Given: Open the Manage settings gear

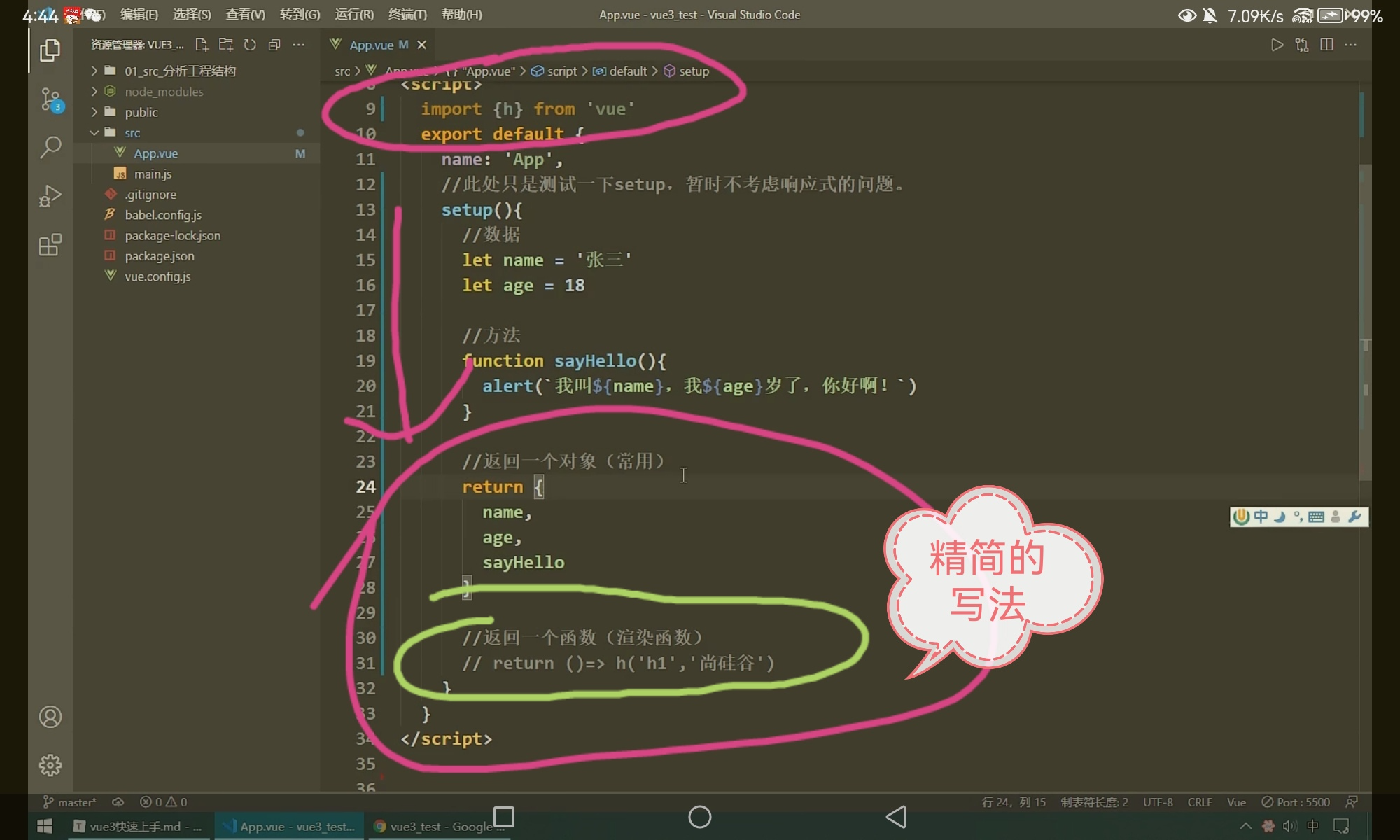Looking at the screenshot, I should pos(50,765).
